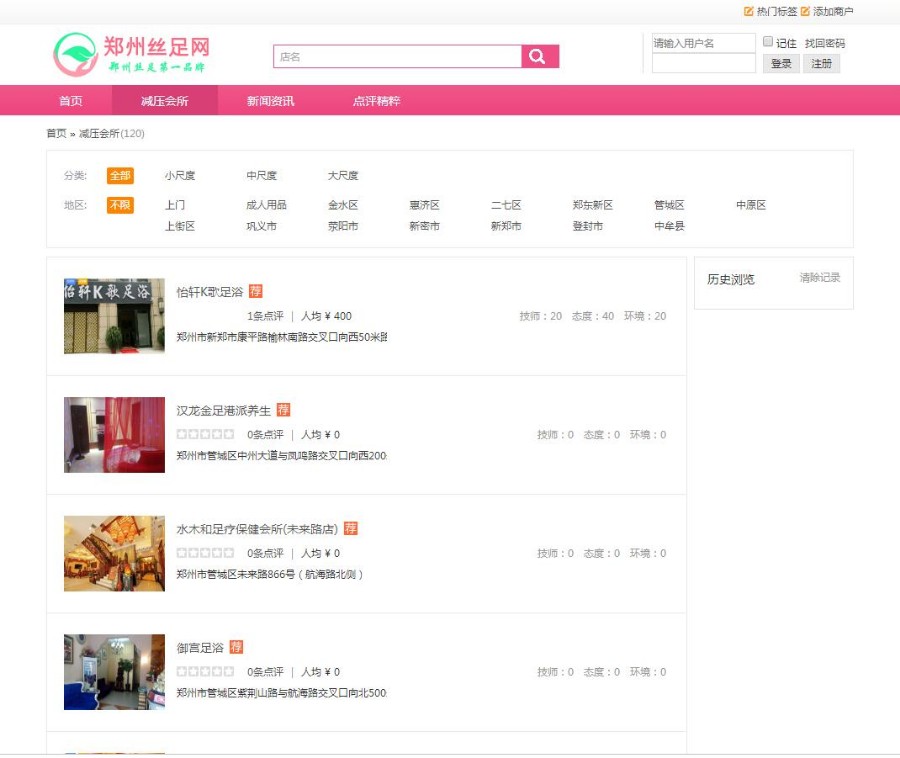The image size is (900, 758).
Task: Filter by 小尺度 category
Action: point(180,175)
